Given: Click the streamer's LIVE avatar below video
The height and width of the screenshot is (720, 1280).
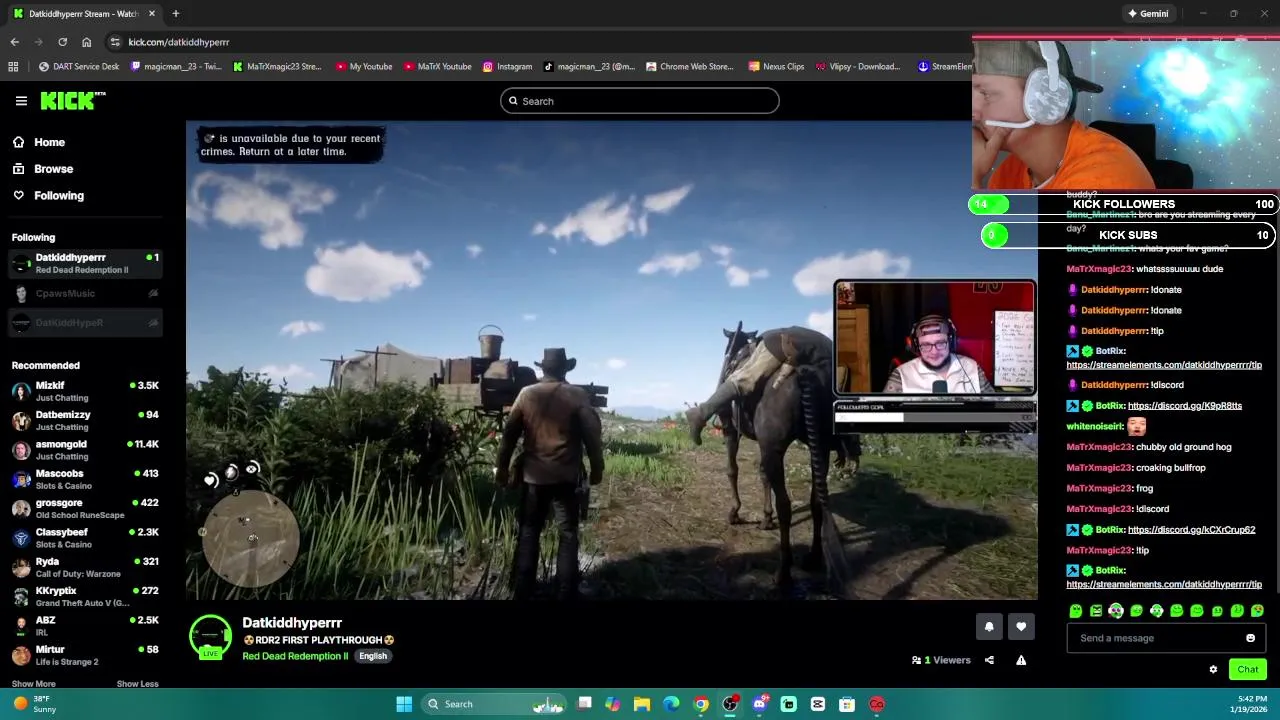Looking at the screenshot, I should click(x=210, y=637).
